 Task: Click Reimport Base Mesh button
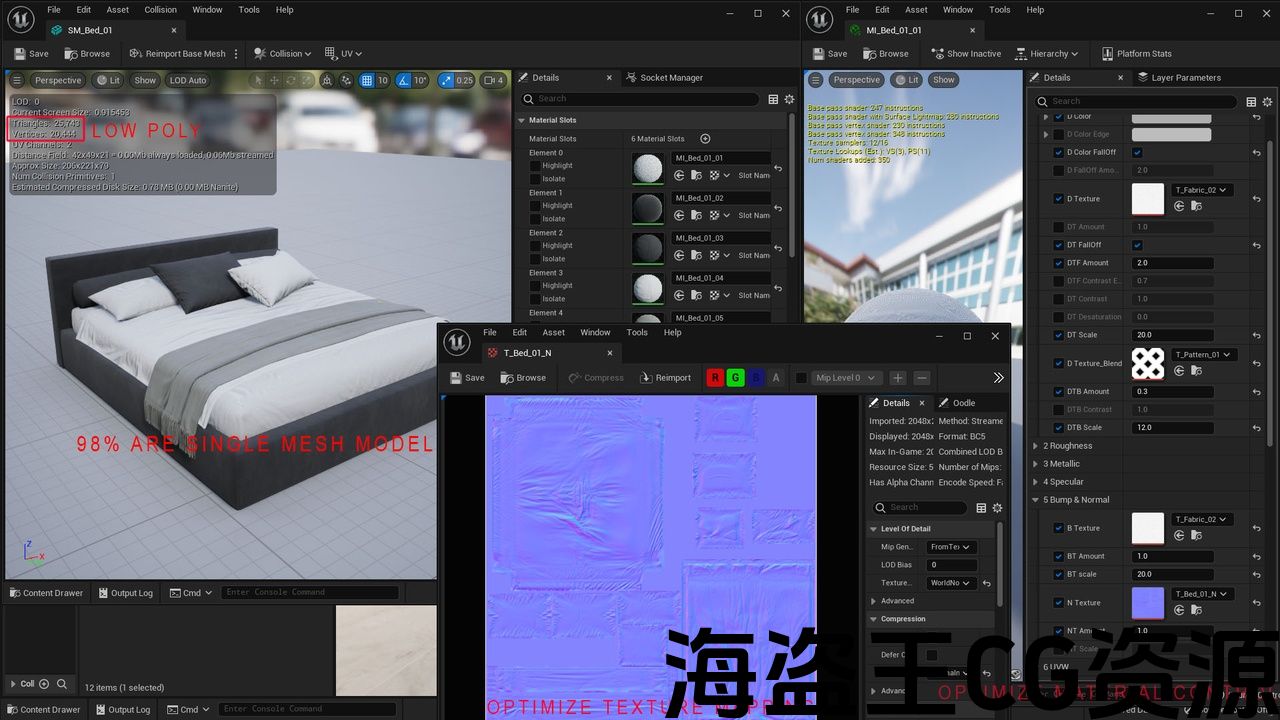pos(178,54)
